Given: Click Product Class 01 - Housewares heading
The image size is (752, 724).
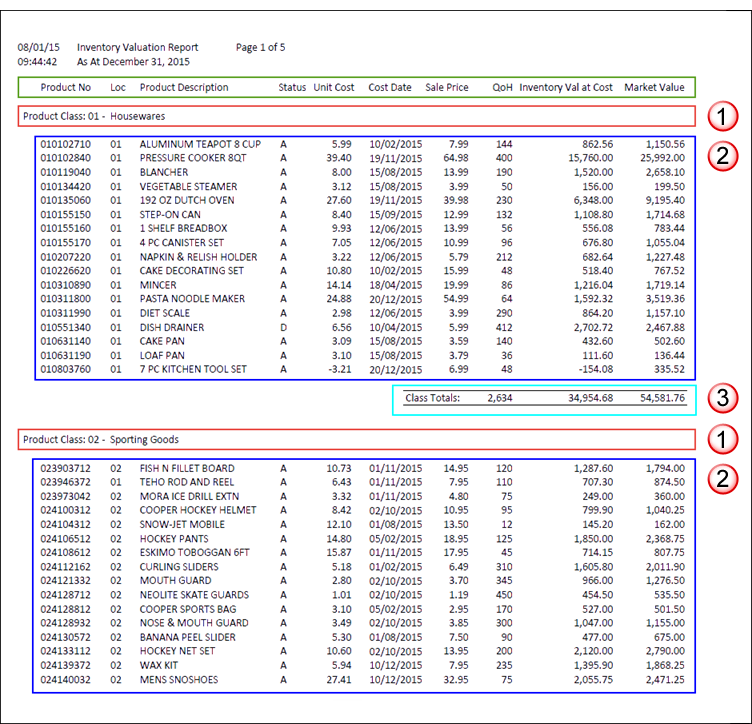Looking at the screenshot, I should click(x=94, y=117).
